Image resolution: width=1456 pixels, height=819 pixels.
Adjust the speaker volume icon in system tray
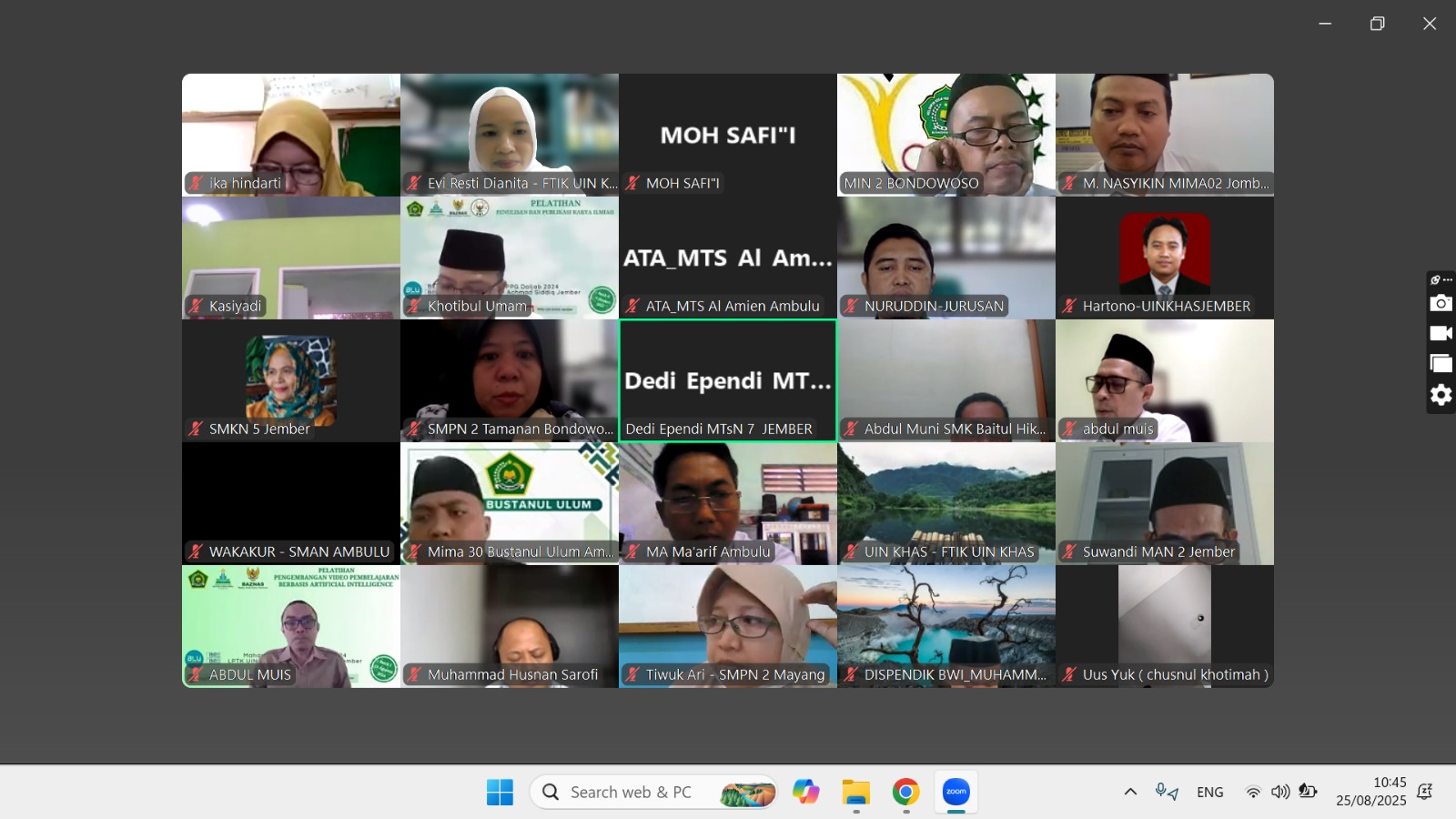point(1280,792)
